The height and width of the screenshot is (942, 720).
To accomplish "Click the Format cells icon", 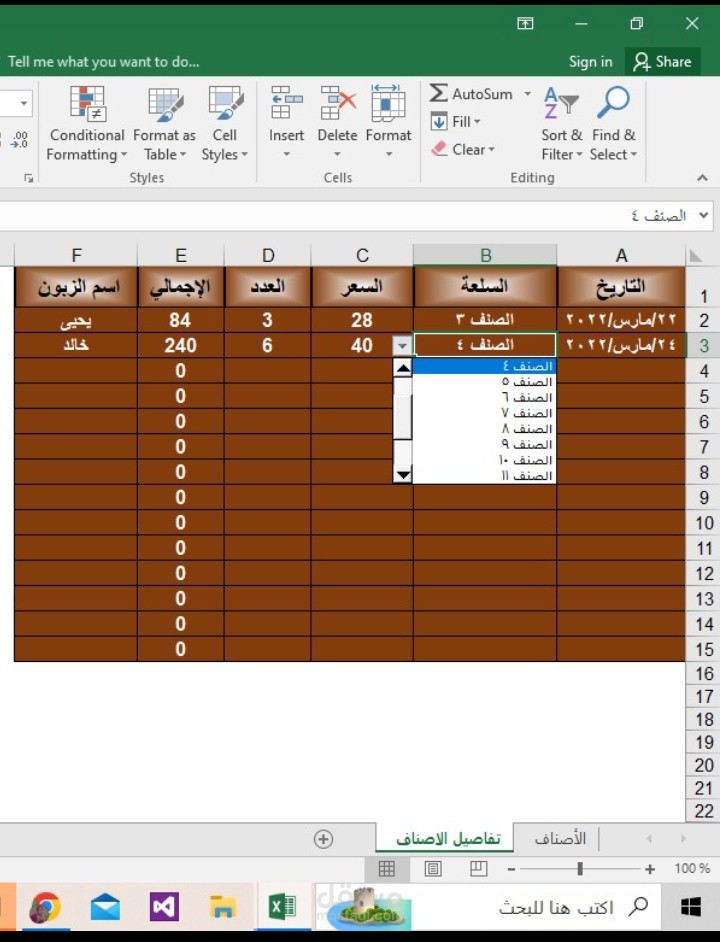I will tap(388, 103).
